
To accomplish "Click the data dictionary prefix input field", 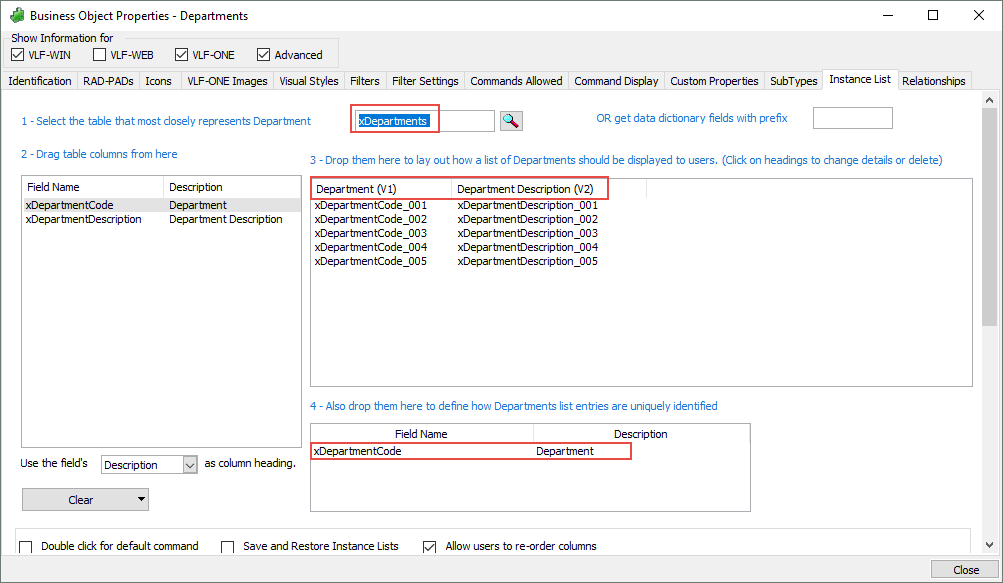I will point(852,118).
